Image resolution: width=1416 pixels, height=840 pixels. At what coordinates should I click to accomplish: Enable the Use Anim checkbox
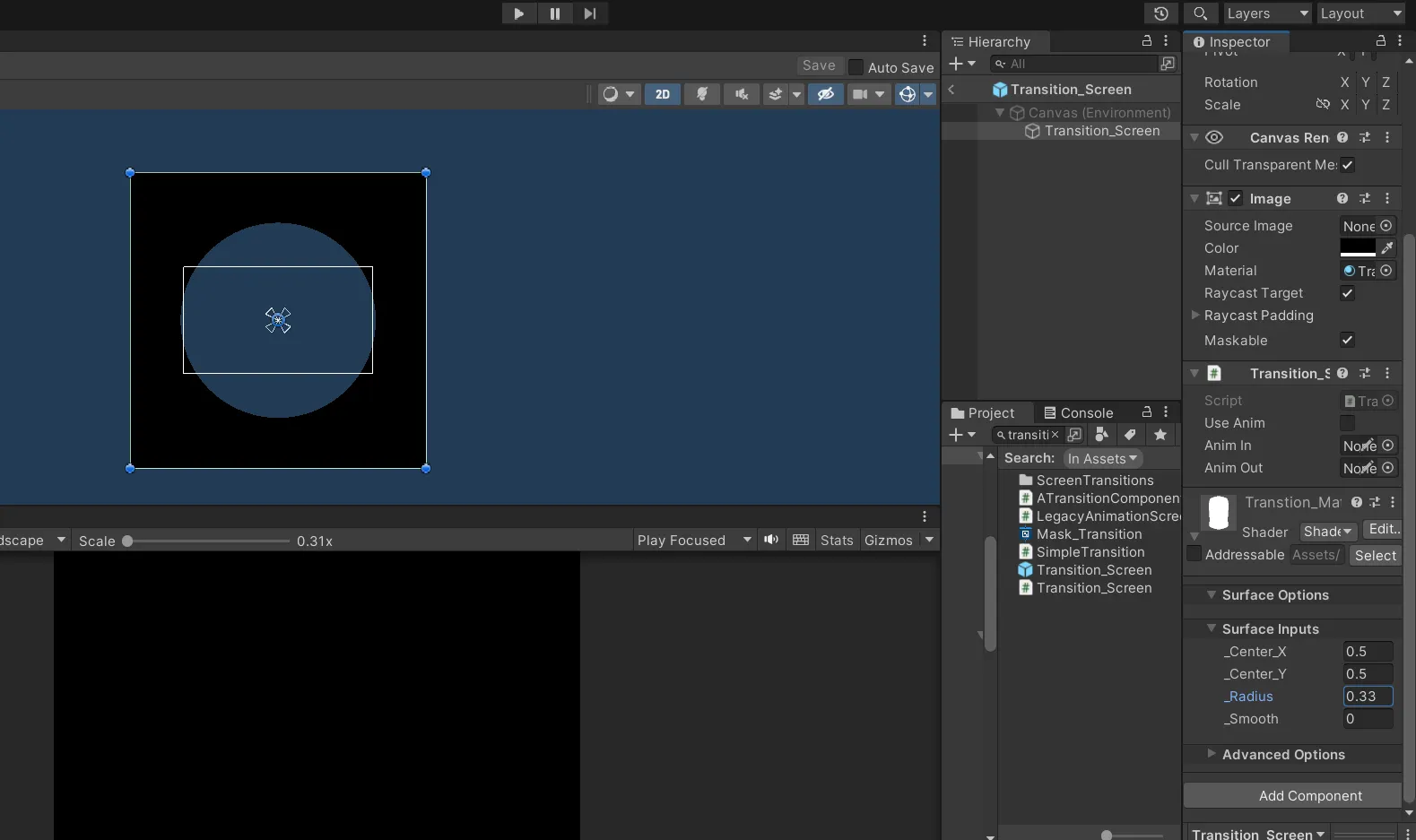(1347, 423)
